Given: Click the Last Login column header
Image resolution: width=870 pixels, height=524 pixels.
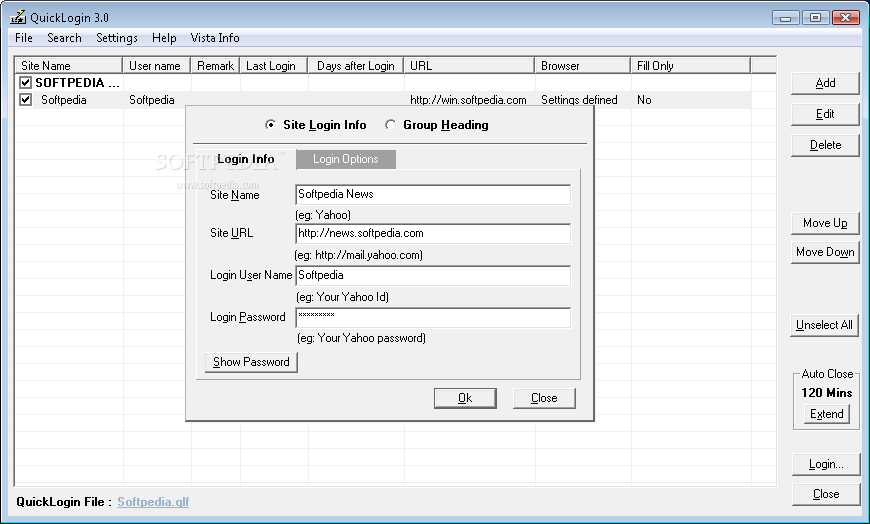Looking at the screenshot, I should point(274,66).
